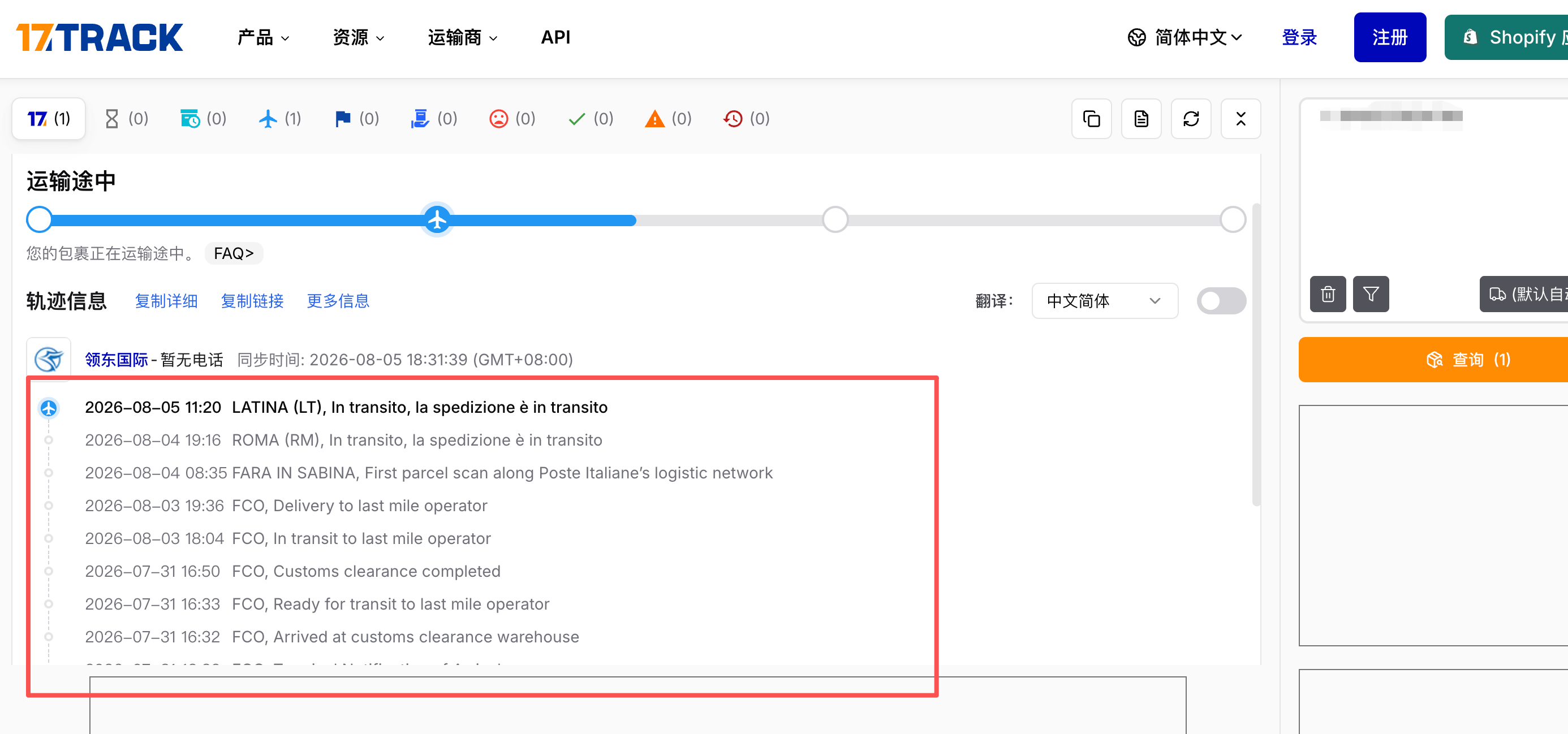Viewport: 1568px width, 734px height.
Task: Click the orange 查询 (1) button
Action: click(1433, 360)
